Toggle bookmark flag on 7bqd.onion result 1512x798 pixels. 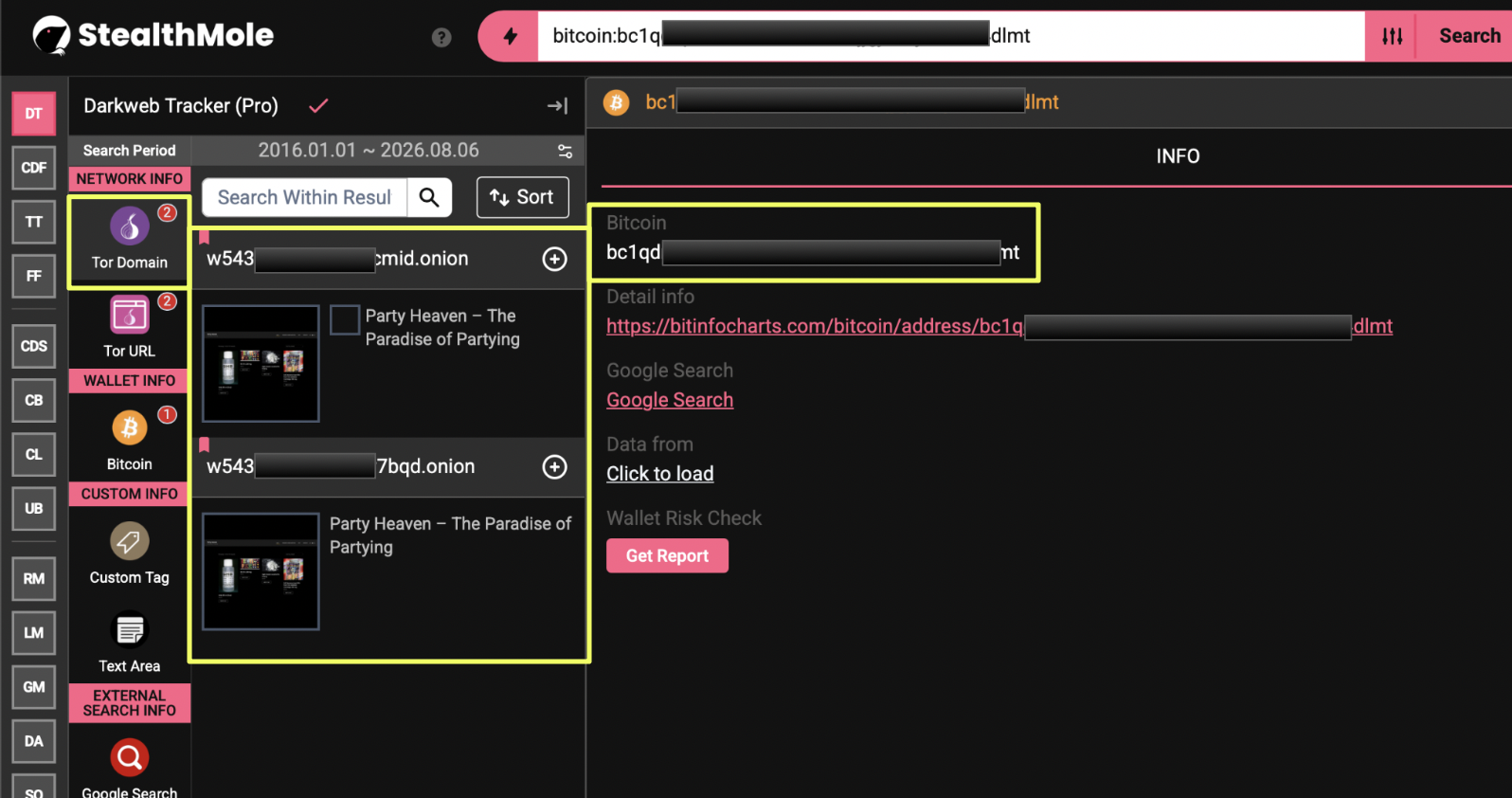pos(204,444)
